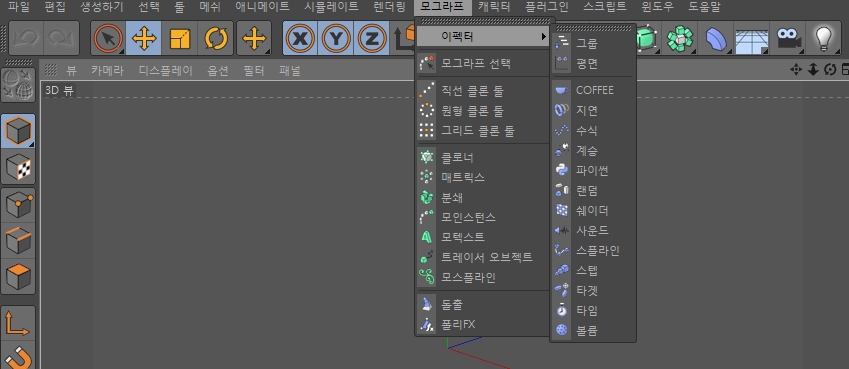Open the 도움말 menu
The image size is (849, 369).
(704, 7)
